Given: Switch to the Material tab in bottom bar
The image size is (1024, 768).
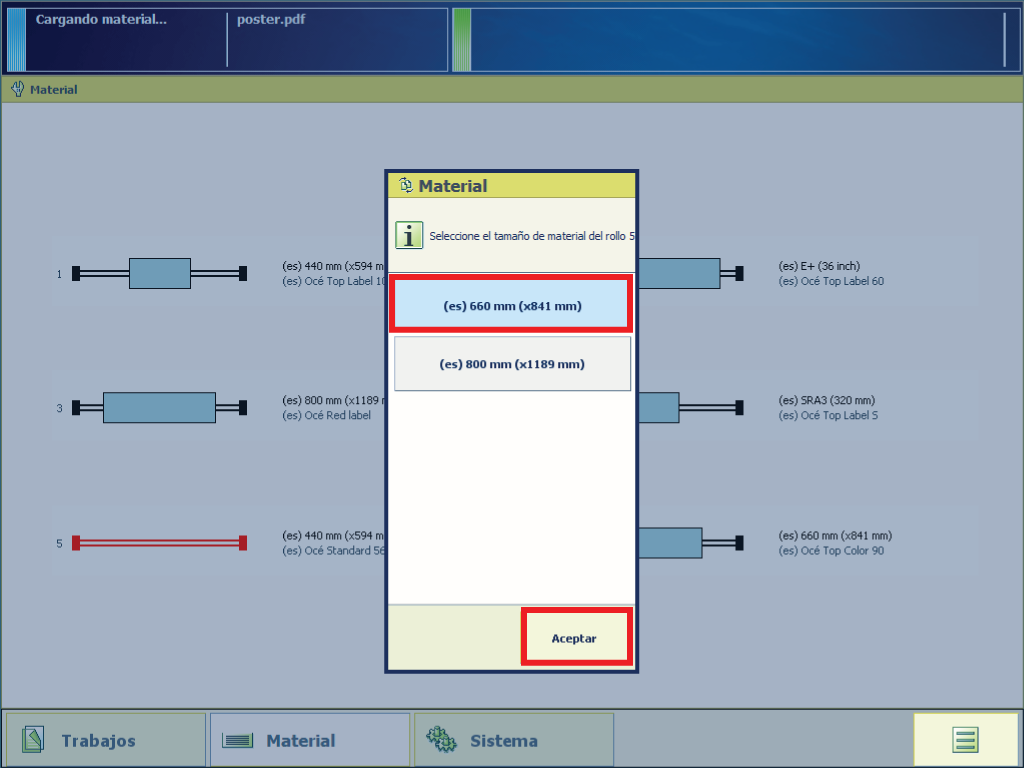Looking at the screenshot, I should coord(310,740).
